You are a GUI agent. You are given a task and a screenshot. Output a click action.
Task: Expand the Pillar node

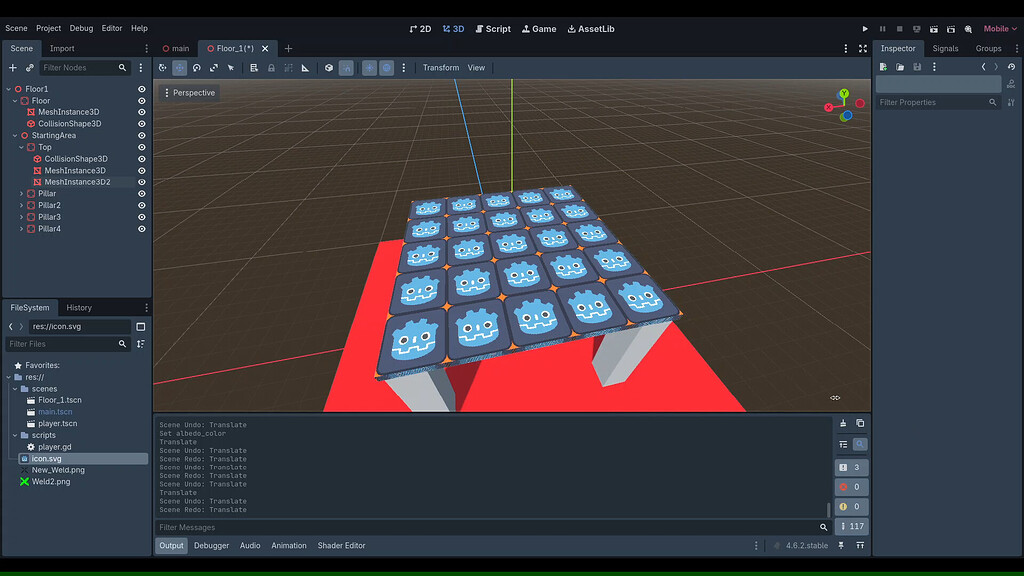click(22, 194)
